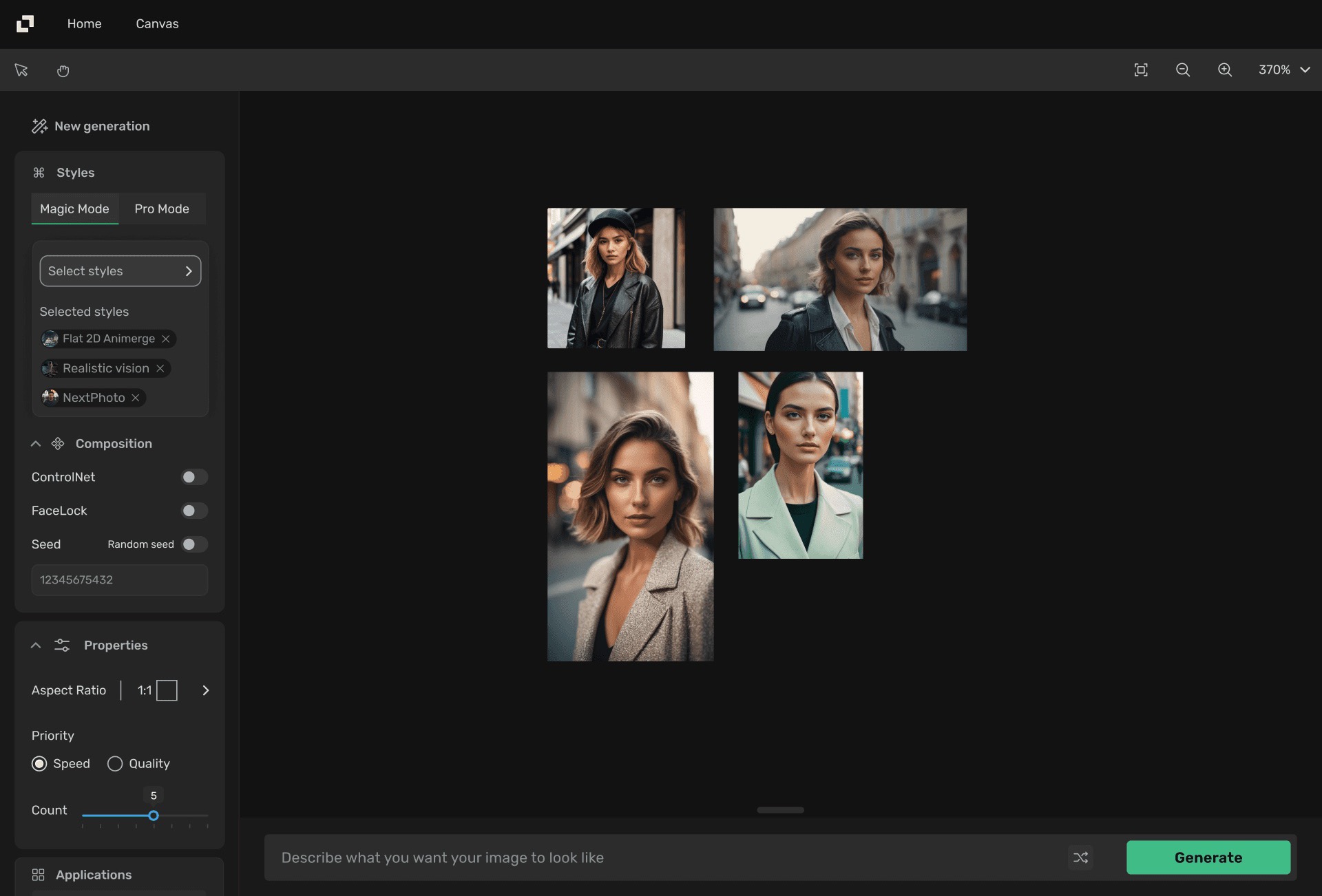This screenshot has width=1322, height=896.
Task: Collapse the Properties section
Action: tap(36, 646)
